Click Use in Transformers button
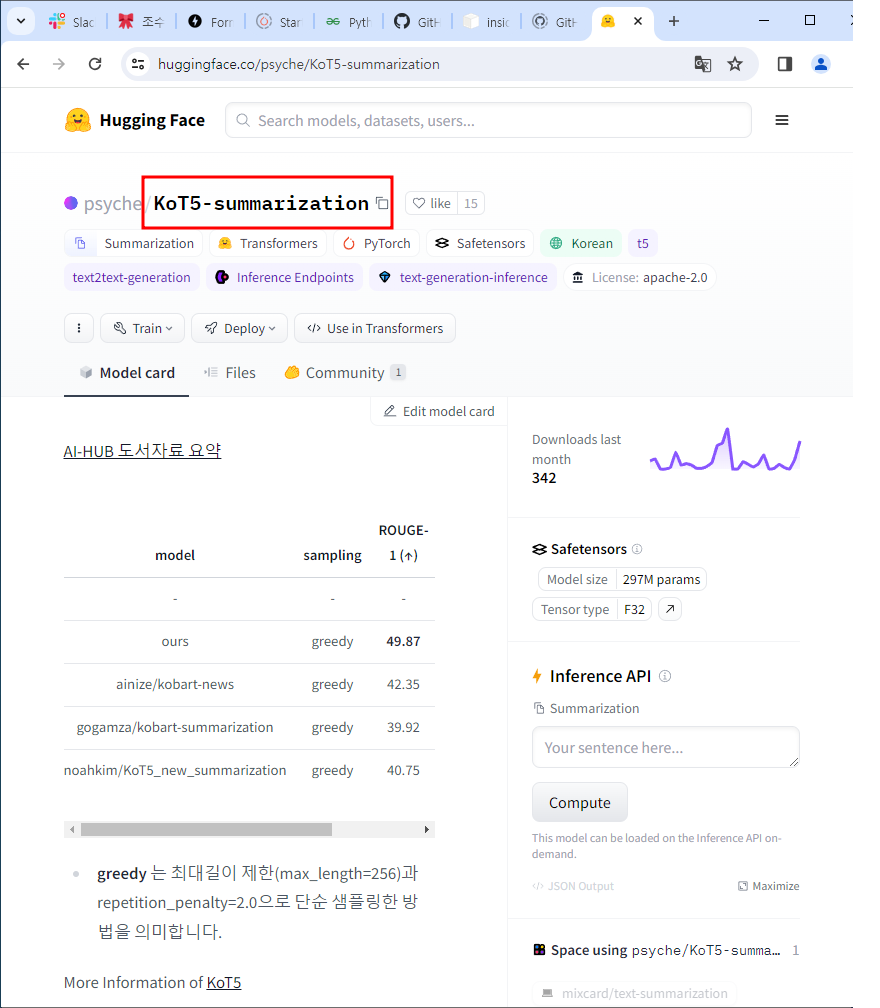 point(375,328)
